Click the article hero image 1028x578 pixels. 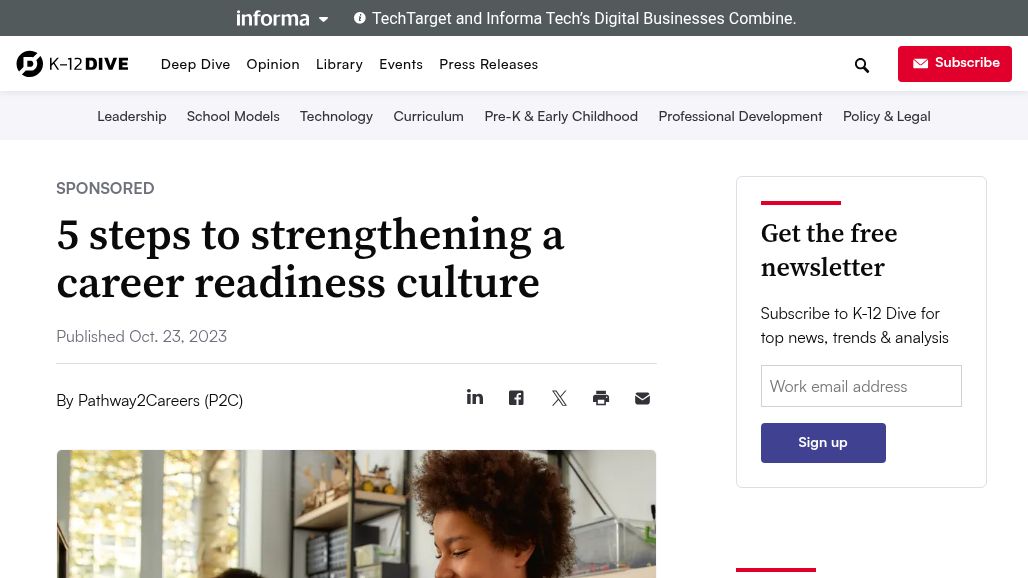pos(356,513)
